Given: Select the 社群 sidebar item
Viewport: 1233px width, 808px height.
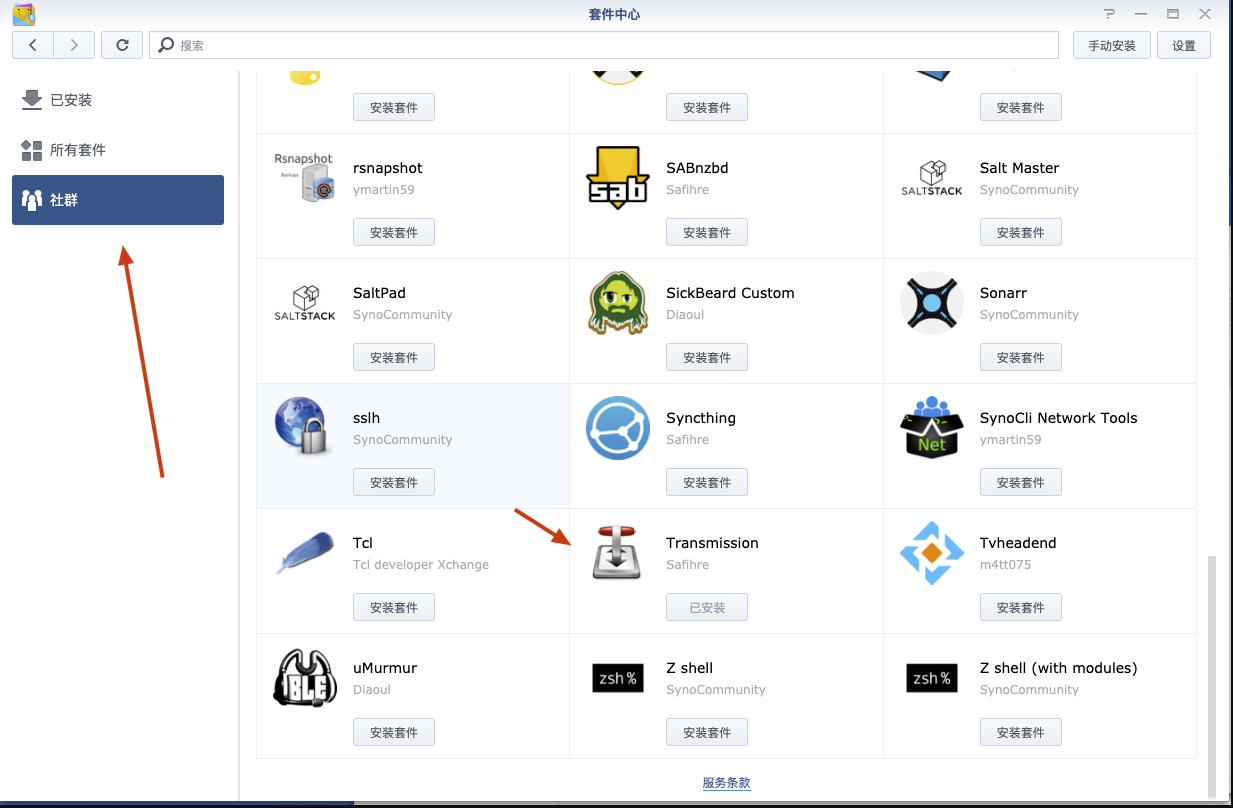Looking at the screenshot, I should pos(118,200).
